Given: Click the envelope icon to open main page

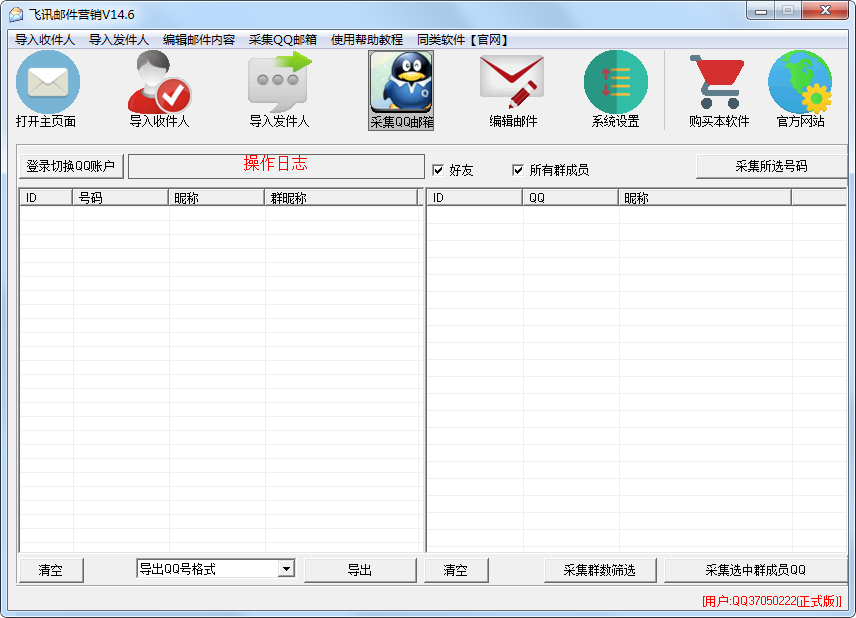Looking at the screenshot, I should point(47,83).
